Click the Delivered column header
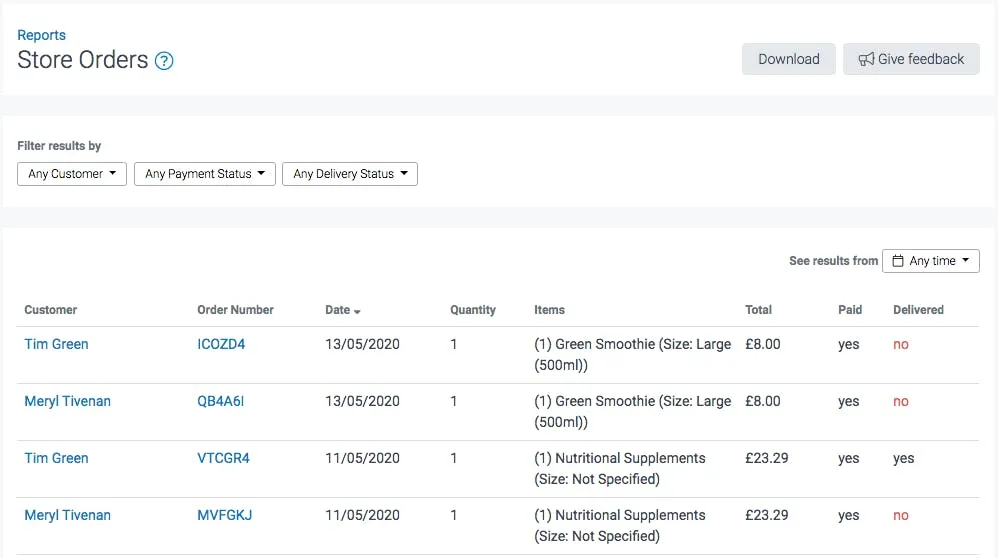This screenshot has width=998, height=558. (x=918, y=310)
